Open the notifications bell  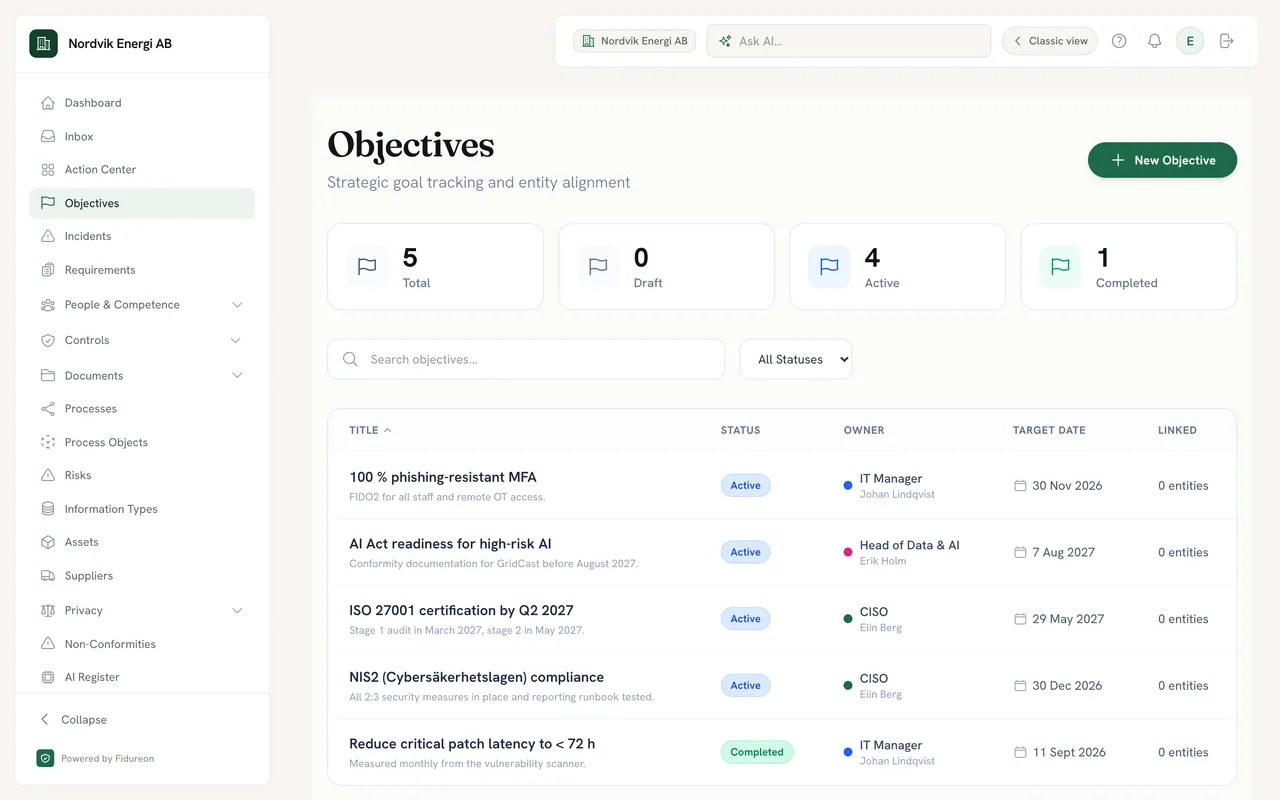pos(1154,41)
